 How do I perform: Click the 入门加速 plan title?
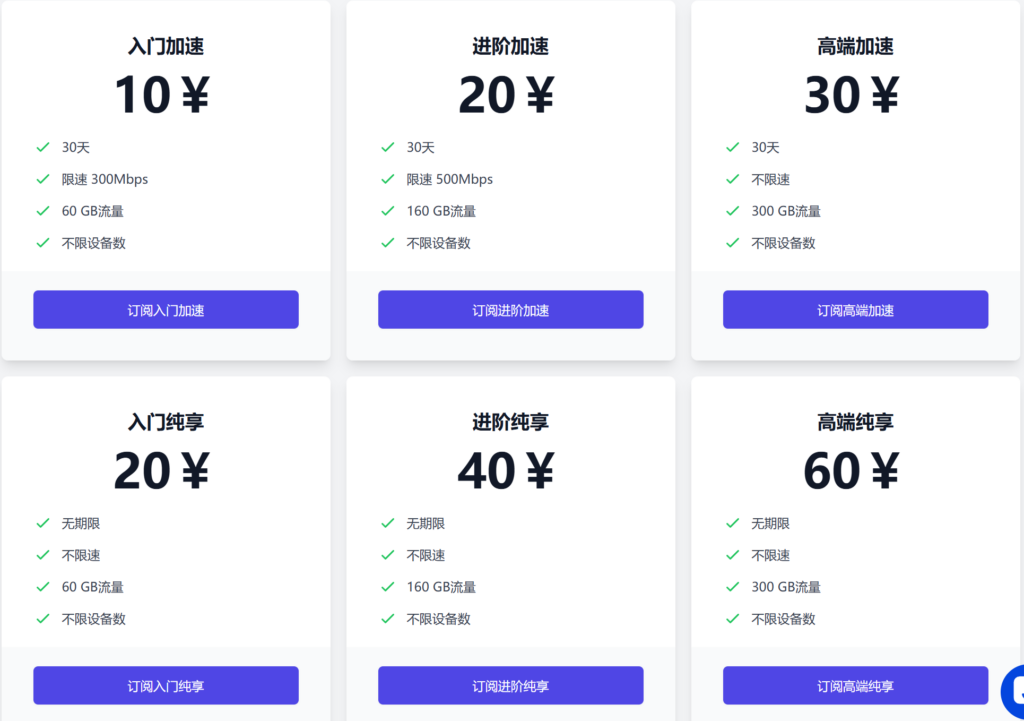166,47
